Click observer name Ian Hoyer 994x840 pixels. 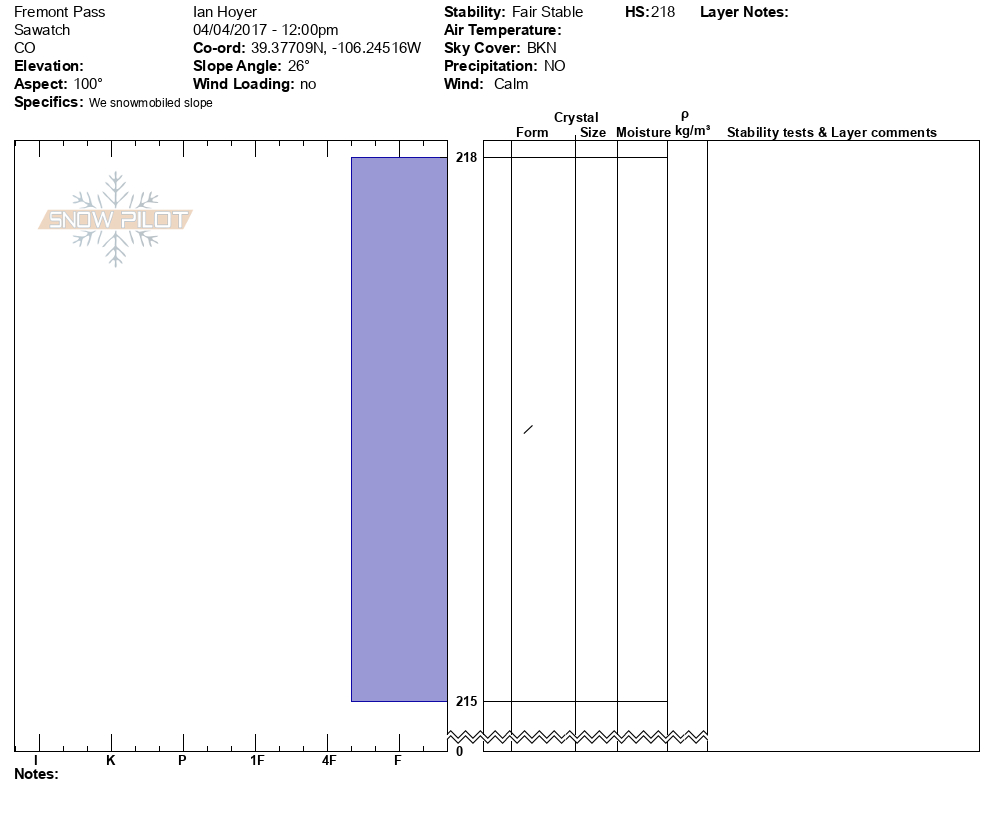(225, 12)
